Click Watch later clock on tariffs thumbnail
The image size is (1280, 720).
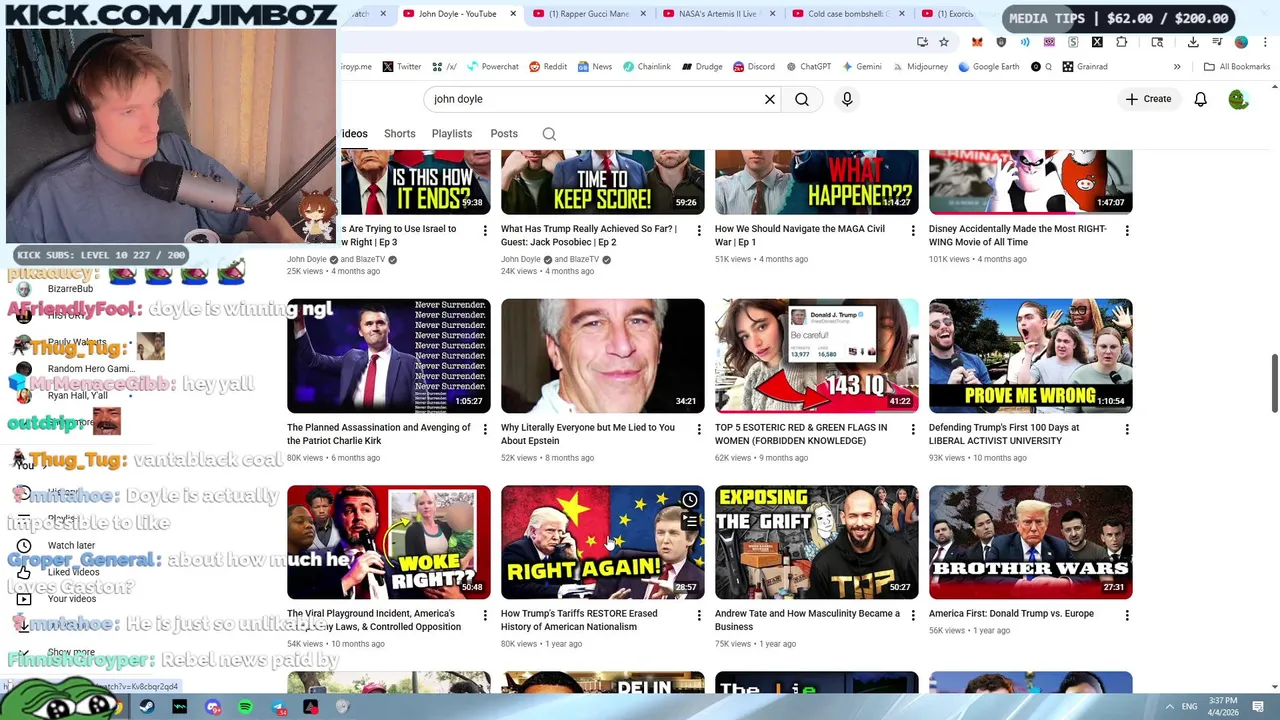[690, 500]
